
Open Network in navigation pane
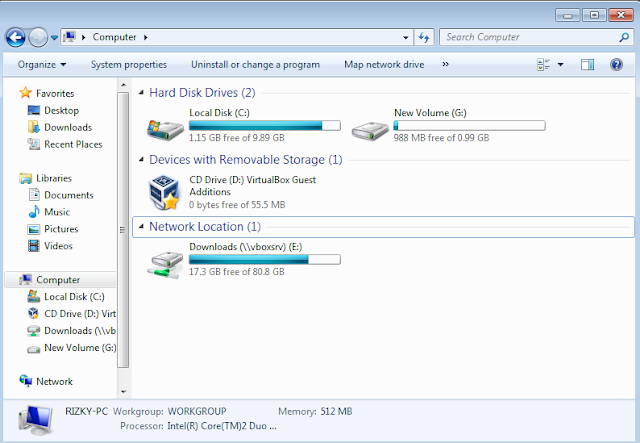coord(54,381)
